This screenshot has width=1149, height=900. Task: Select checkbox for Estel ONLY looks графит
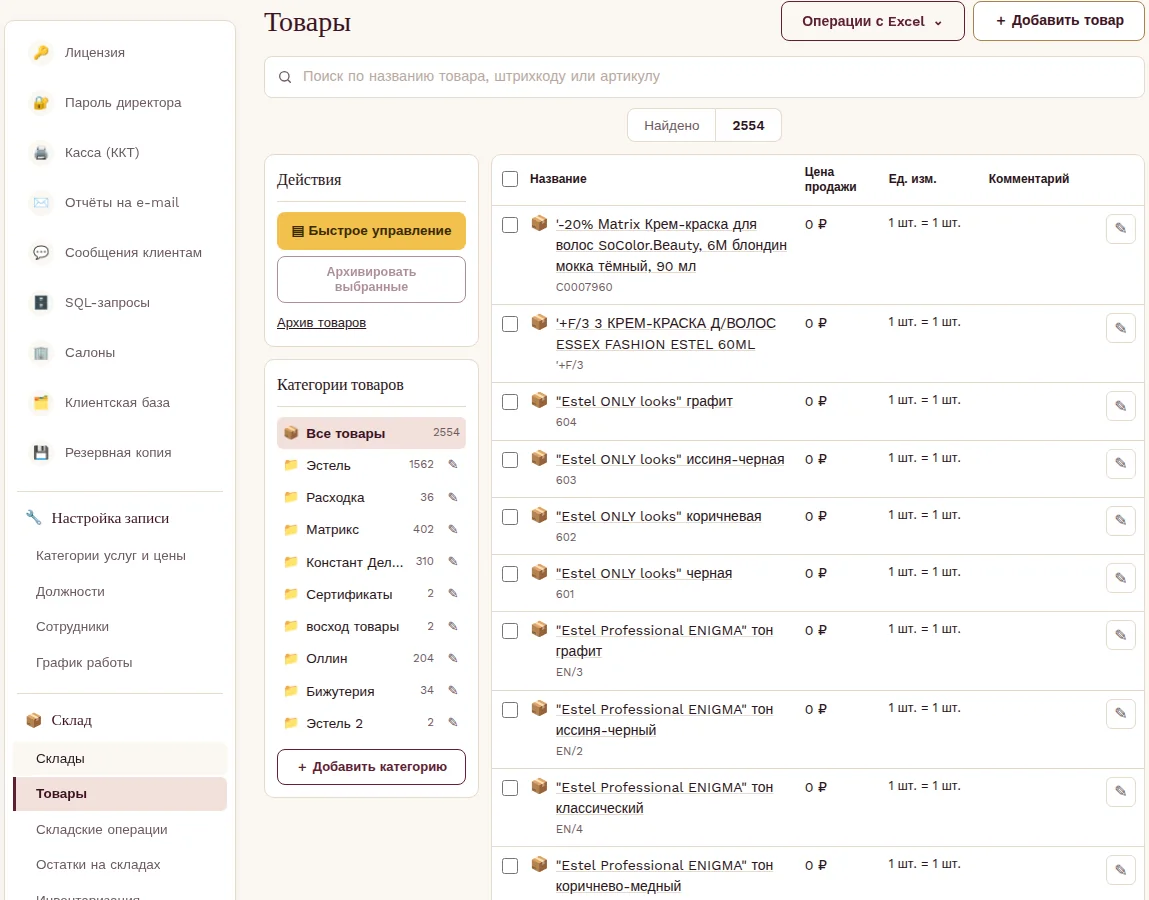[x=510, y=402]
